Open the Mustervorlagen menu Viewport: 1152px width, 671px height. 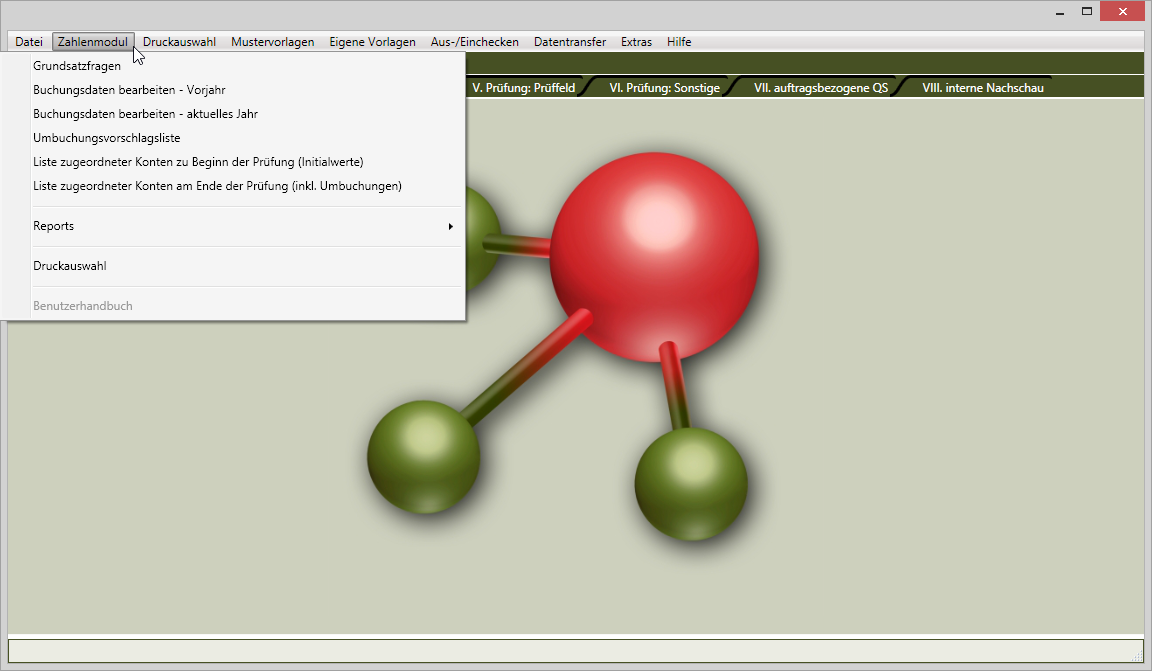tap(272, 42)
